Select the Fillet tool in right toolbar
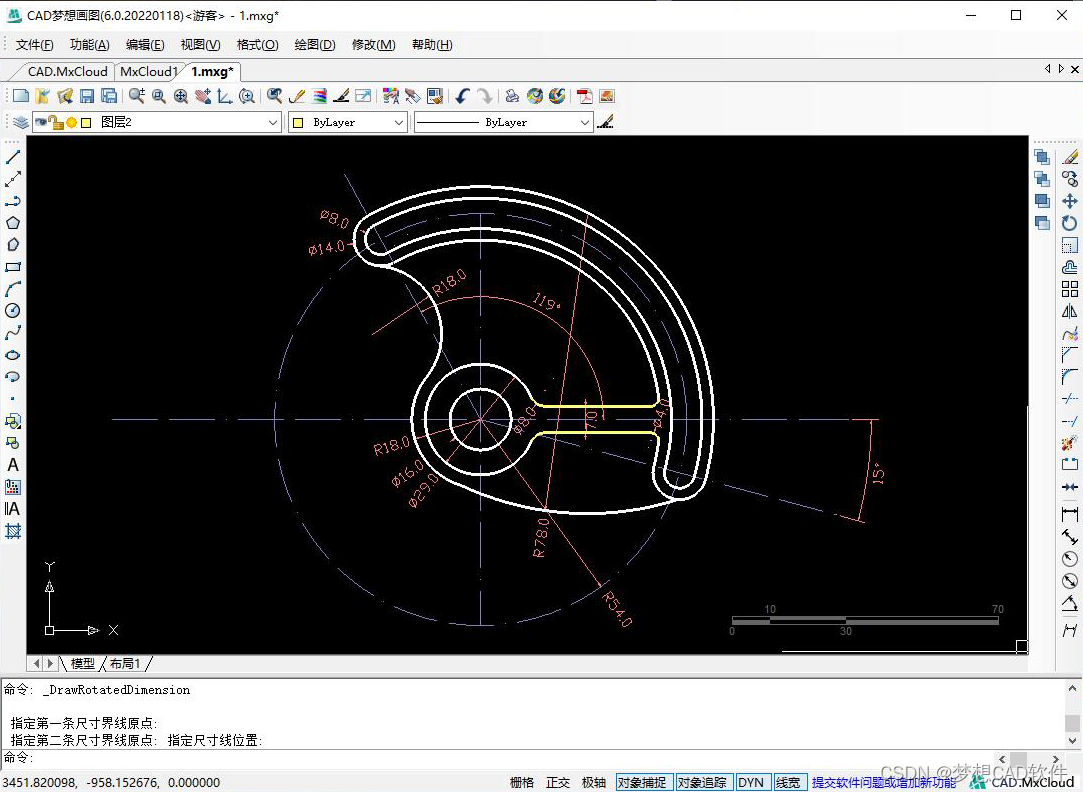Image resolution: width=1083 pixels, height=792 pixels. coord(1070,377)
